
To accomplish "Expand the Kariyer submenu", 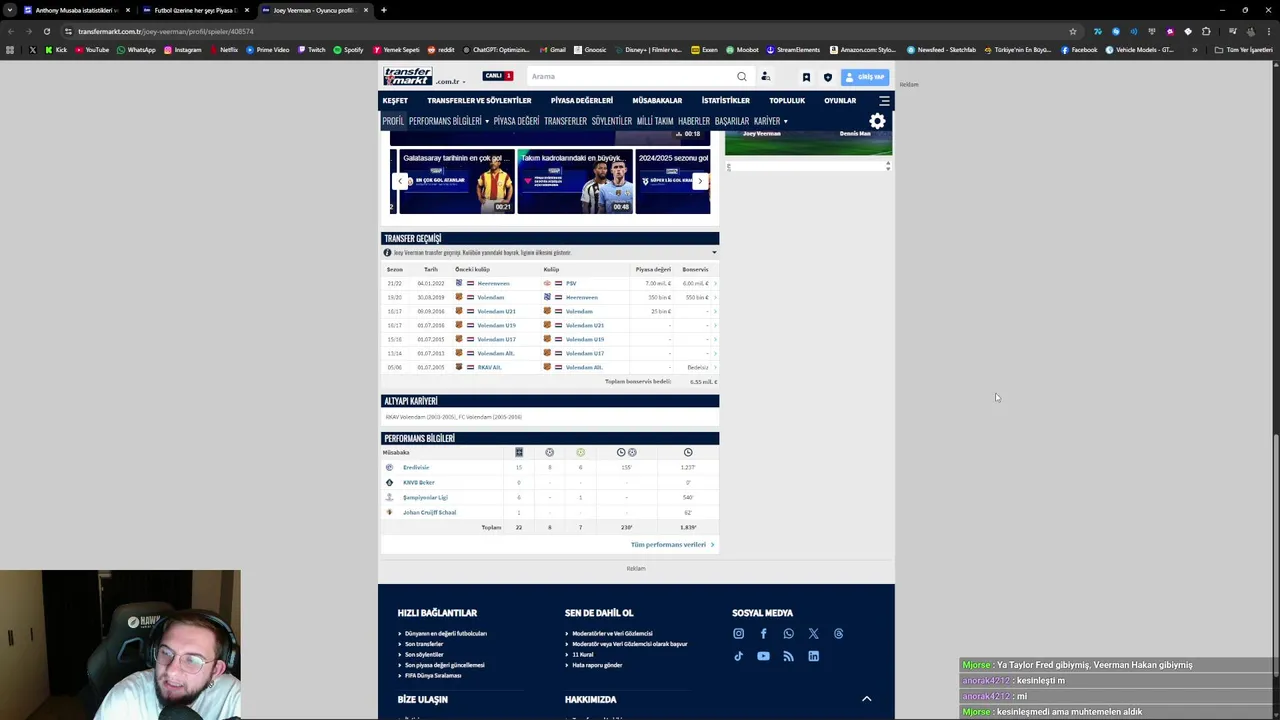I will coord(785,121).
